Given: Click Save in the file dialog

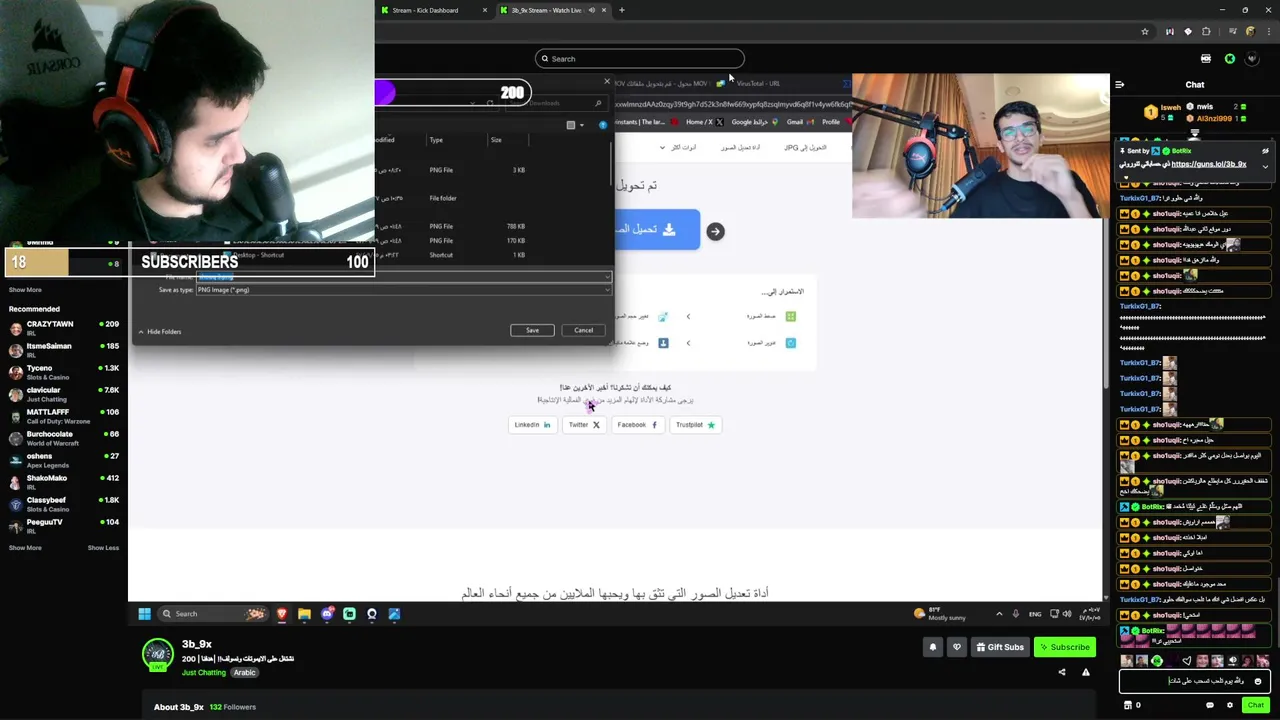Looking at the screenshot, I should pyautogui.click(x=532, y=330).
